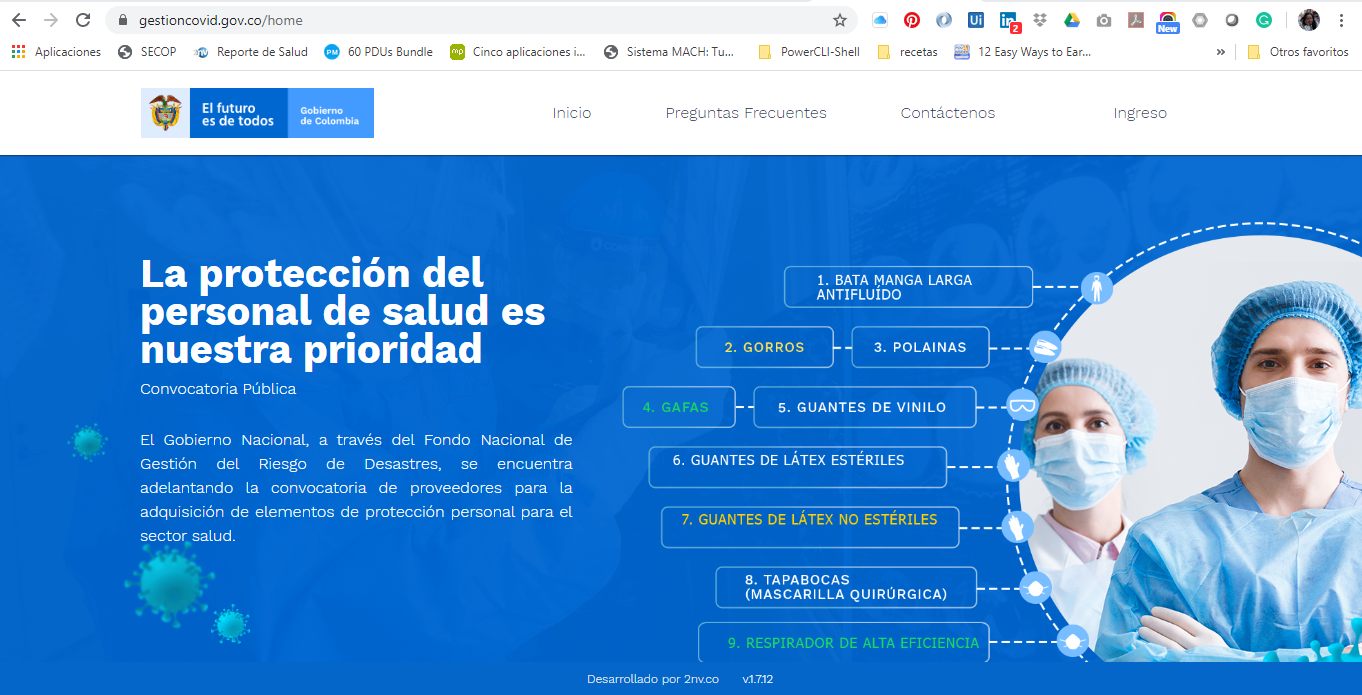Open the Grammarly extension
The width and height of the screenshot is (1362, 695).
tap(1264, 20)
